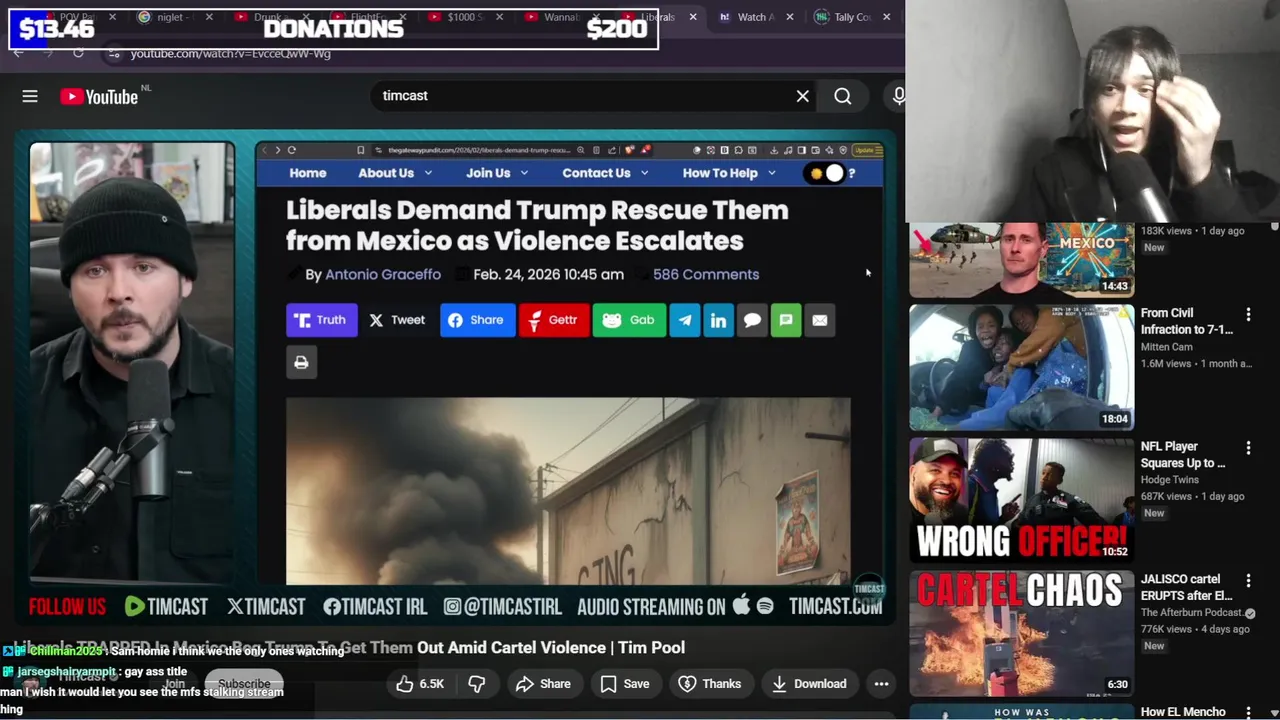
Task: Click the green Gab share button
Action: (x=629, y=320)
